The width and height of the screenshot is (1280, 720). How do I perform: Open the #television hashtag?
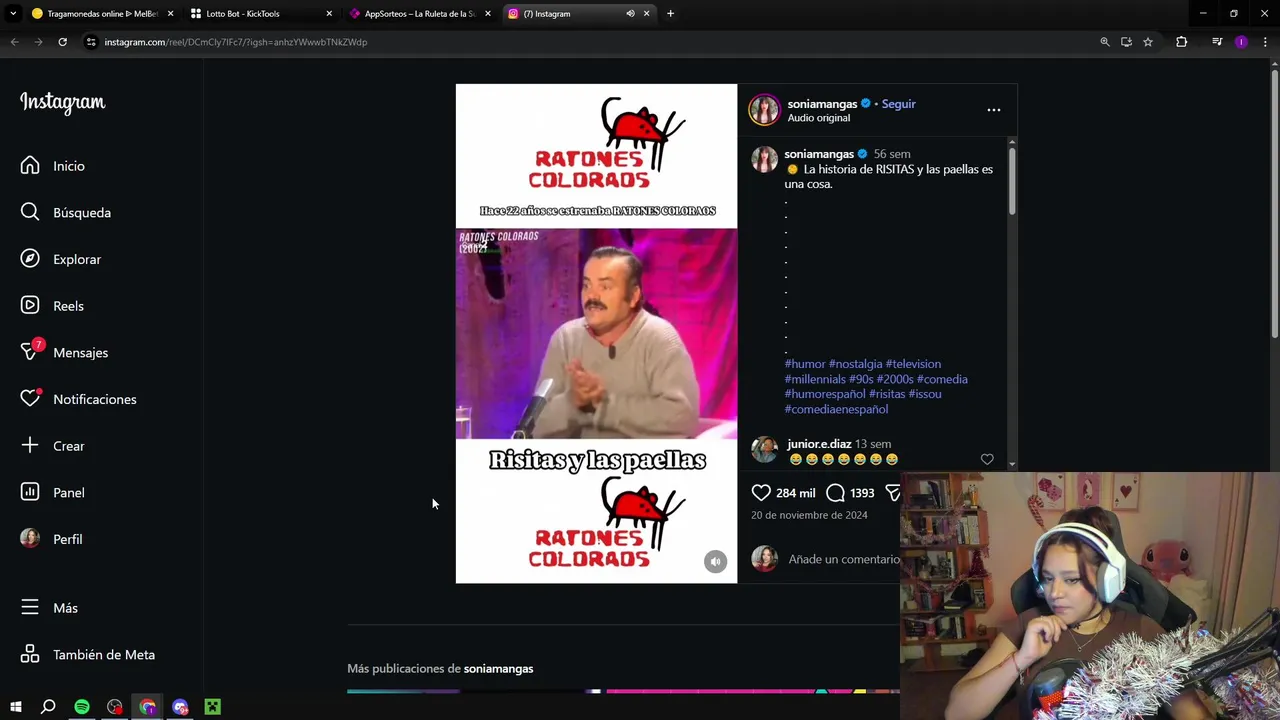913,364
